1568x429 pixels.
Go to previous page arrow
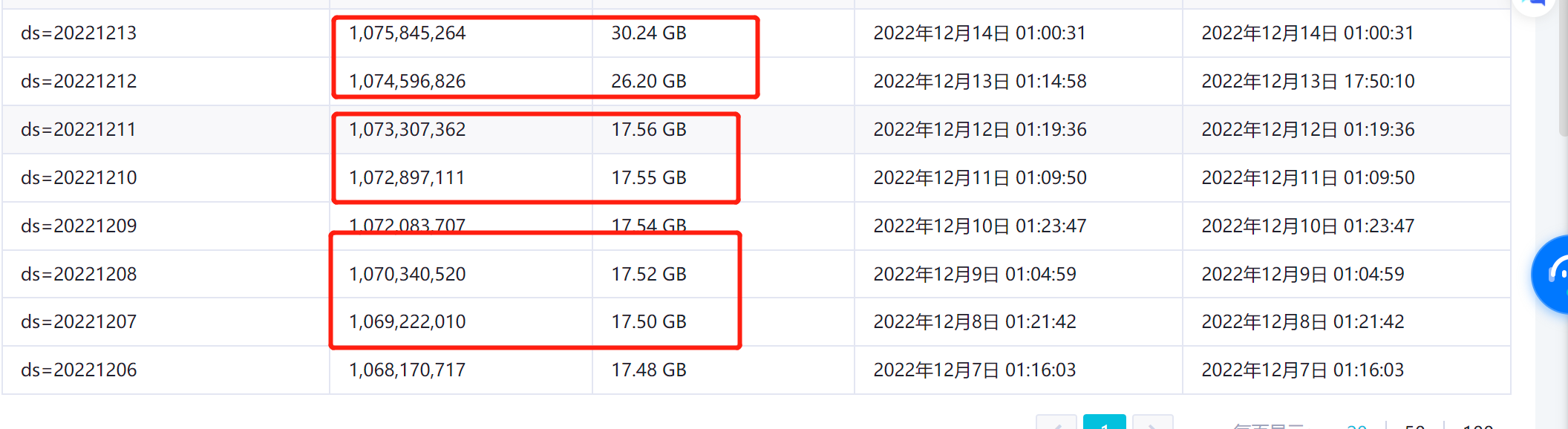[1056, 425]
